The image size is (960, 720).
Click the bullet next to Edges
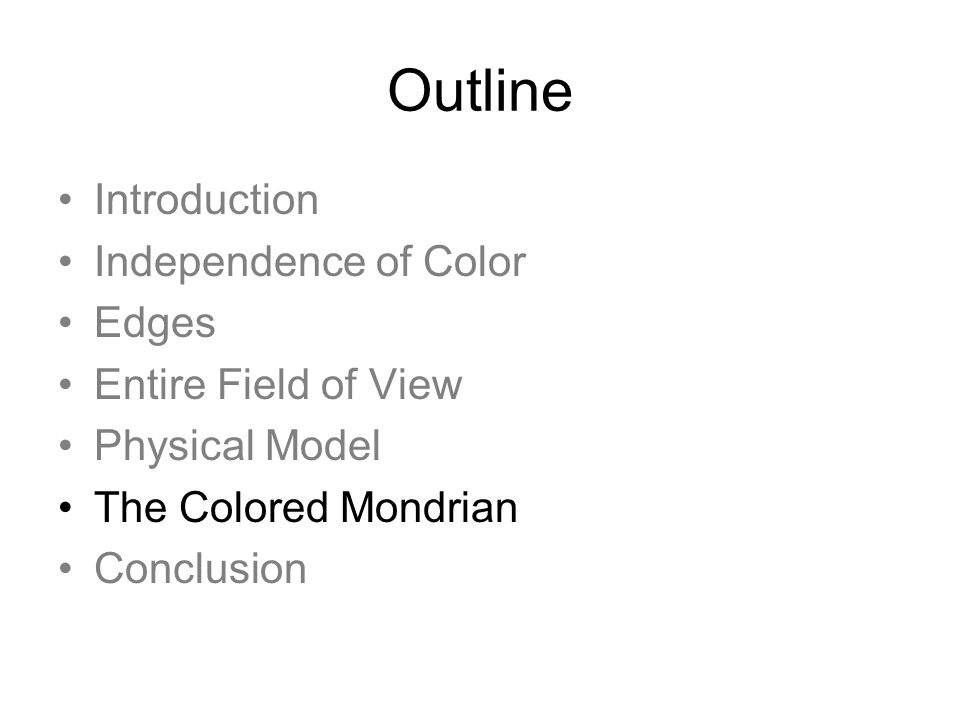66,322
